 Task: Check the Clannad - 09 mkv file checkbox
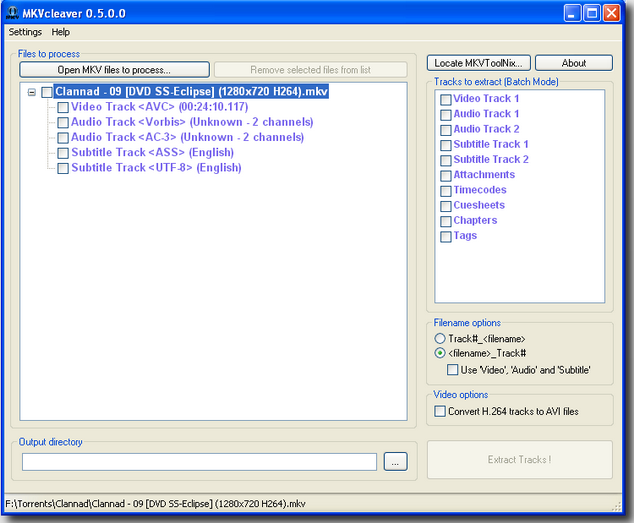(x=47, y=92)
